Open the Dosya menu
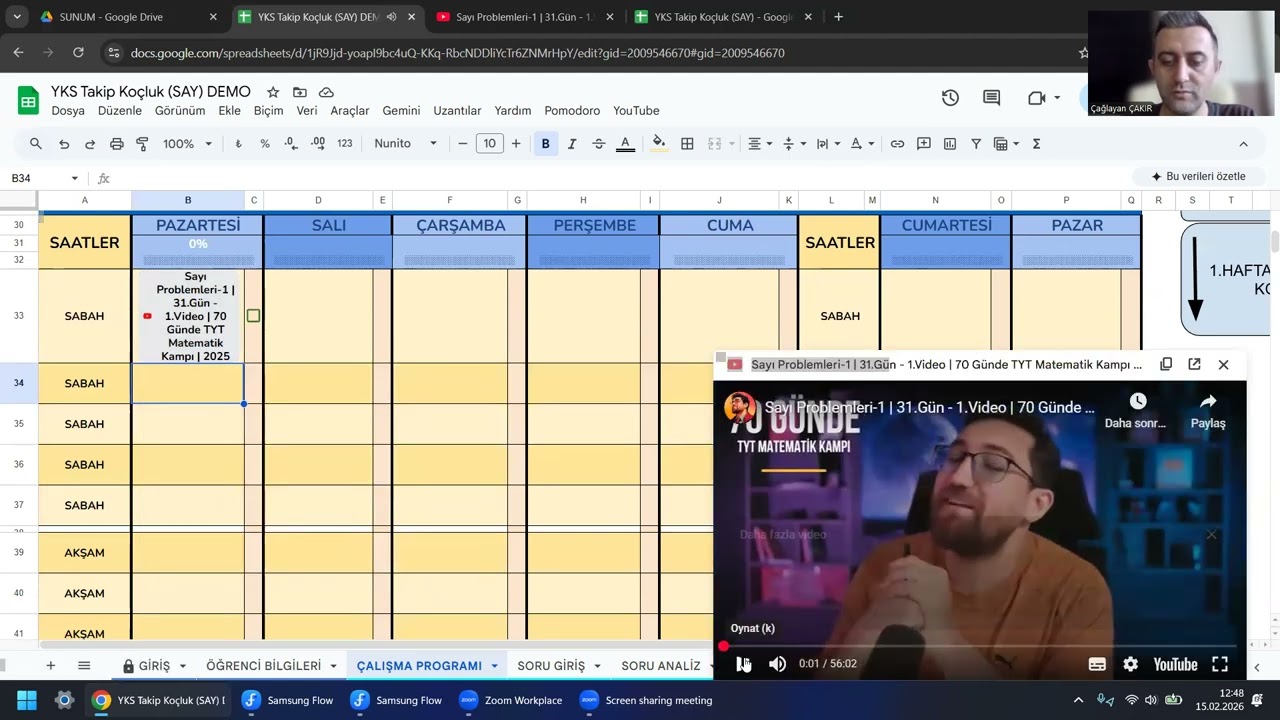The width and height of the screenshot is (1280, 720). [68, 111]
